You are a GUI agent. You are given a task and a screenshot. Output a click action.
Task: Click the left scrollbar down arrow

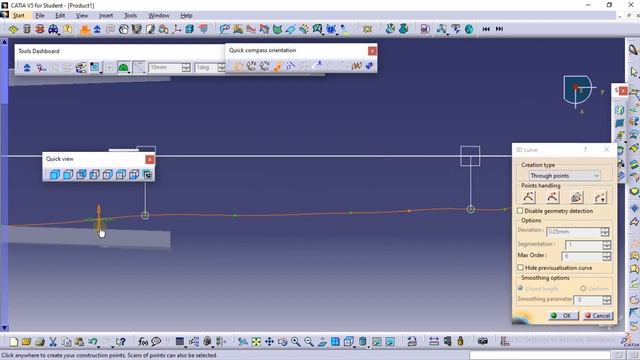(x=4, y=327)
